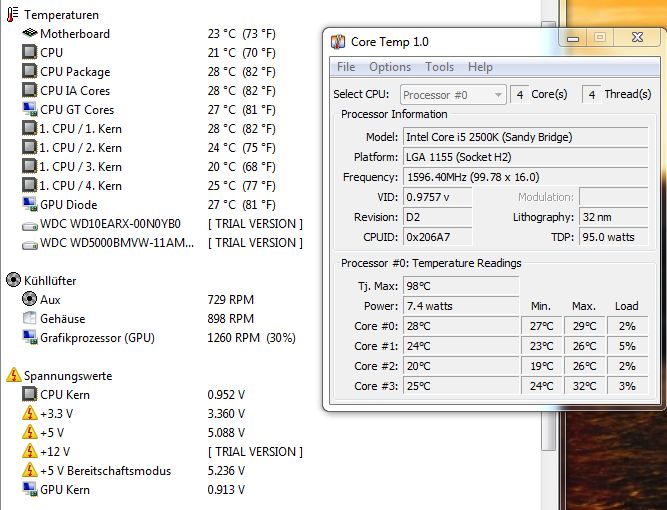Select the Temperaturen section header
This screenshot has height=510, width=667.
click(x=61, y=15)
